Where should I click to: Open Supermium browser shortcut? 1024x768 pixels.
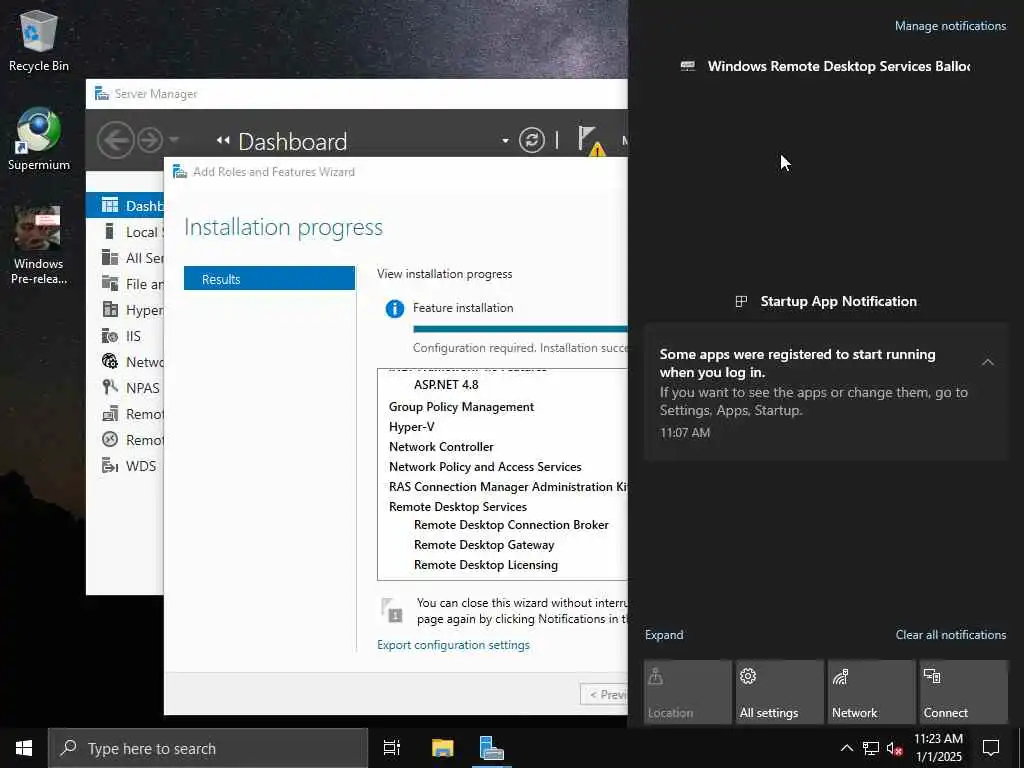click(x=38, y=139)
